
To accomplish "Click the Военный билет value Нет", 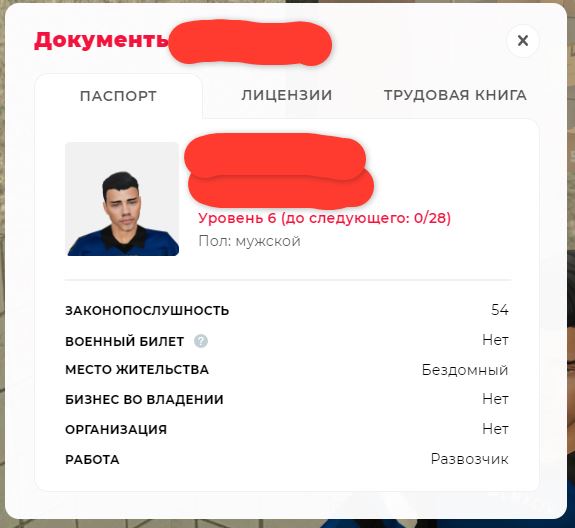I will (495, 340).
